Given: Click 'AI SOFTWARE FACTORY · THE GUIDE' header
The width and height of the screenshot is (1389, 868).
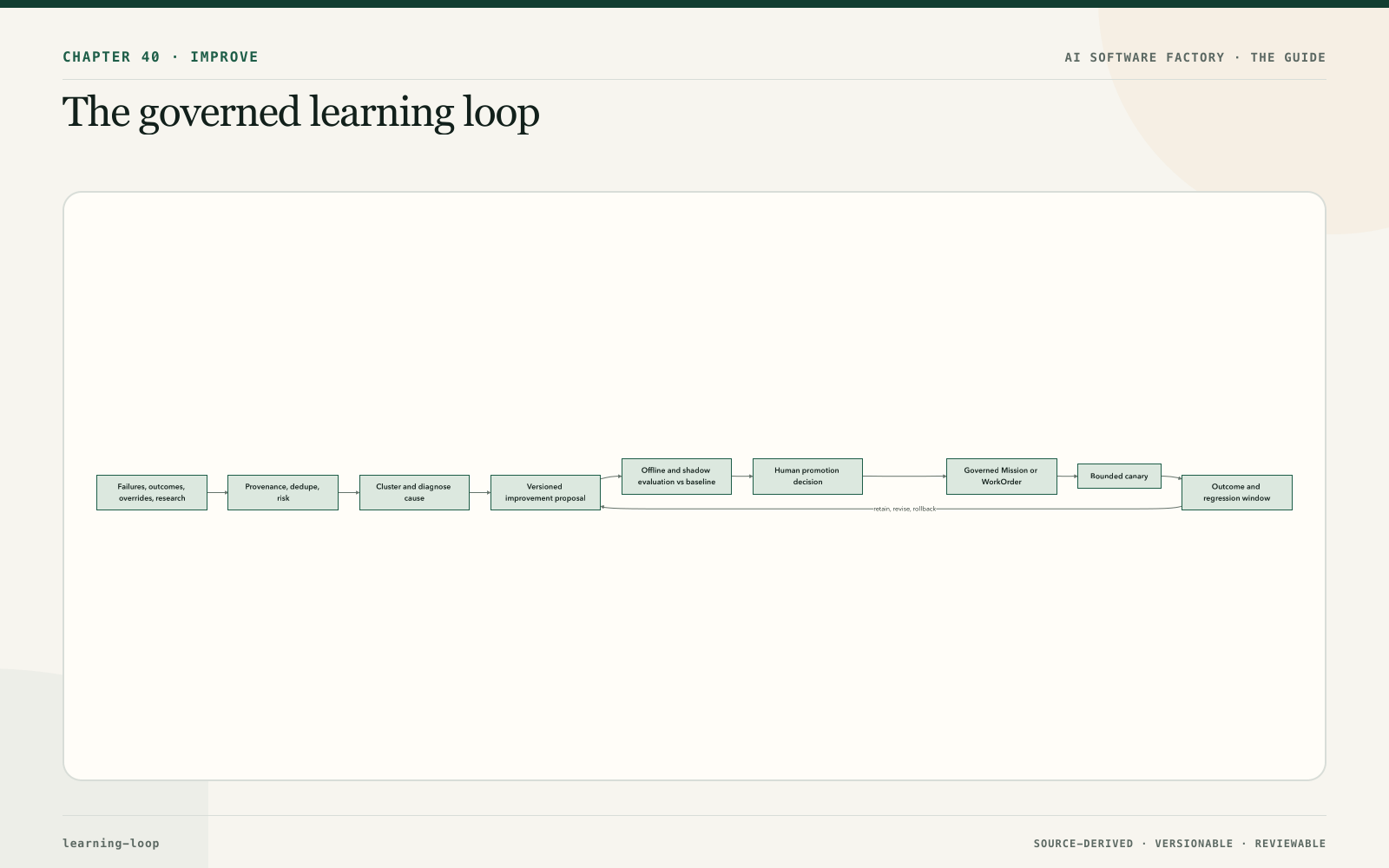Looking at the screenshot, I should [1195, 57].
